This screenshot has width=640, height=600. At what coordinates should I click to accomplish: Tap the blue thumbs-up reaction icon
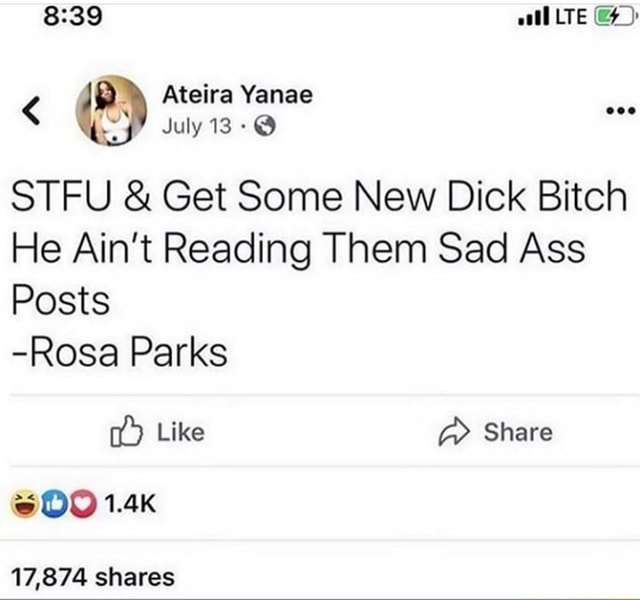tap(54, 504)
